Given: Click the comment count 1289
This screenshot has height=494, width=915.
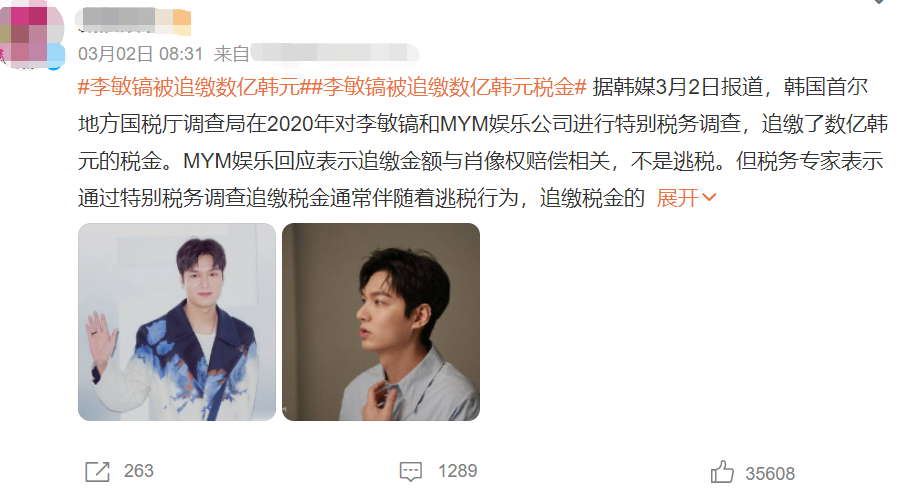Looking at the screenshot, I should [458, 471].
